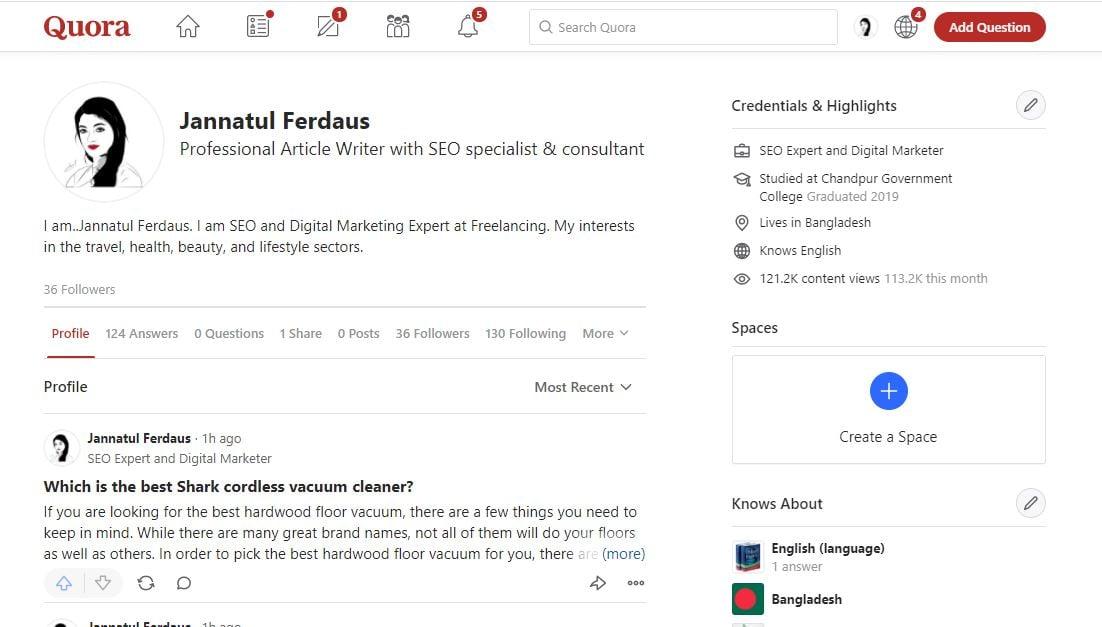Upvote the Shark cordless vacuum answer
The height and width of the screenshot is (627, 1102).
tap(64, 582)
